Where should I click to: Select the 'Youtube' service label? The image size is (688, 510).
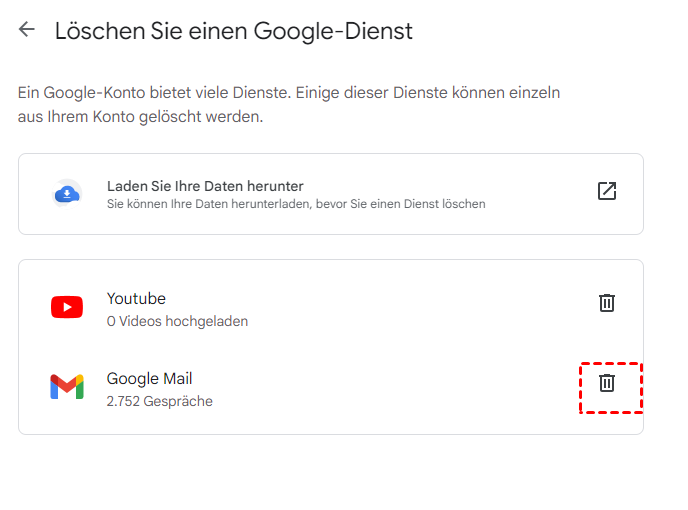tap(136, 298)
